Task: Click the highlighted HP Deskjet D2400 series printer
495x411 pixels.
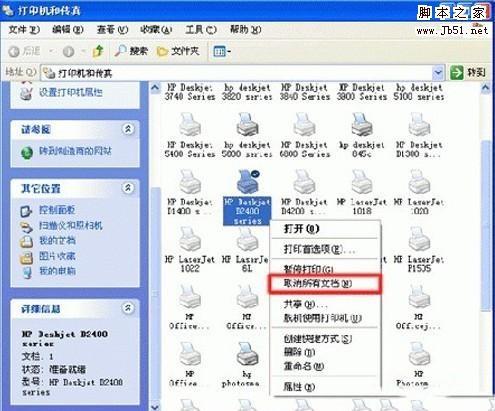Action: (247, 197)
